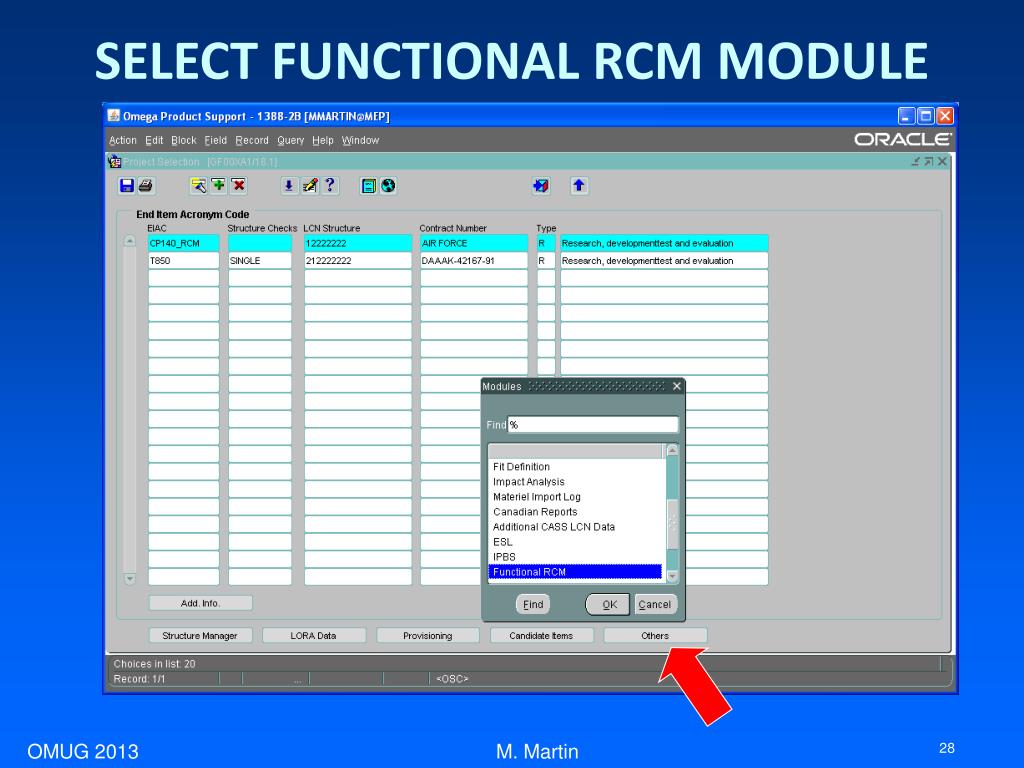
Task: Click type description field in CP140_RCM row
Action: click(664, 244)
